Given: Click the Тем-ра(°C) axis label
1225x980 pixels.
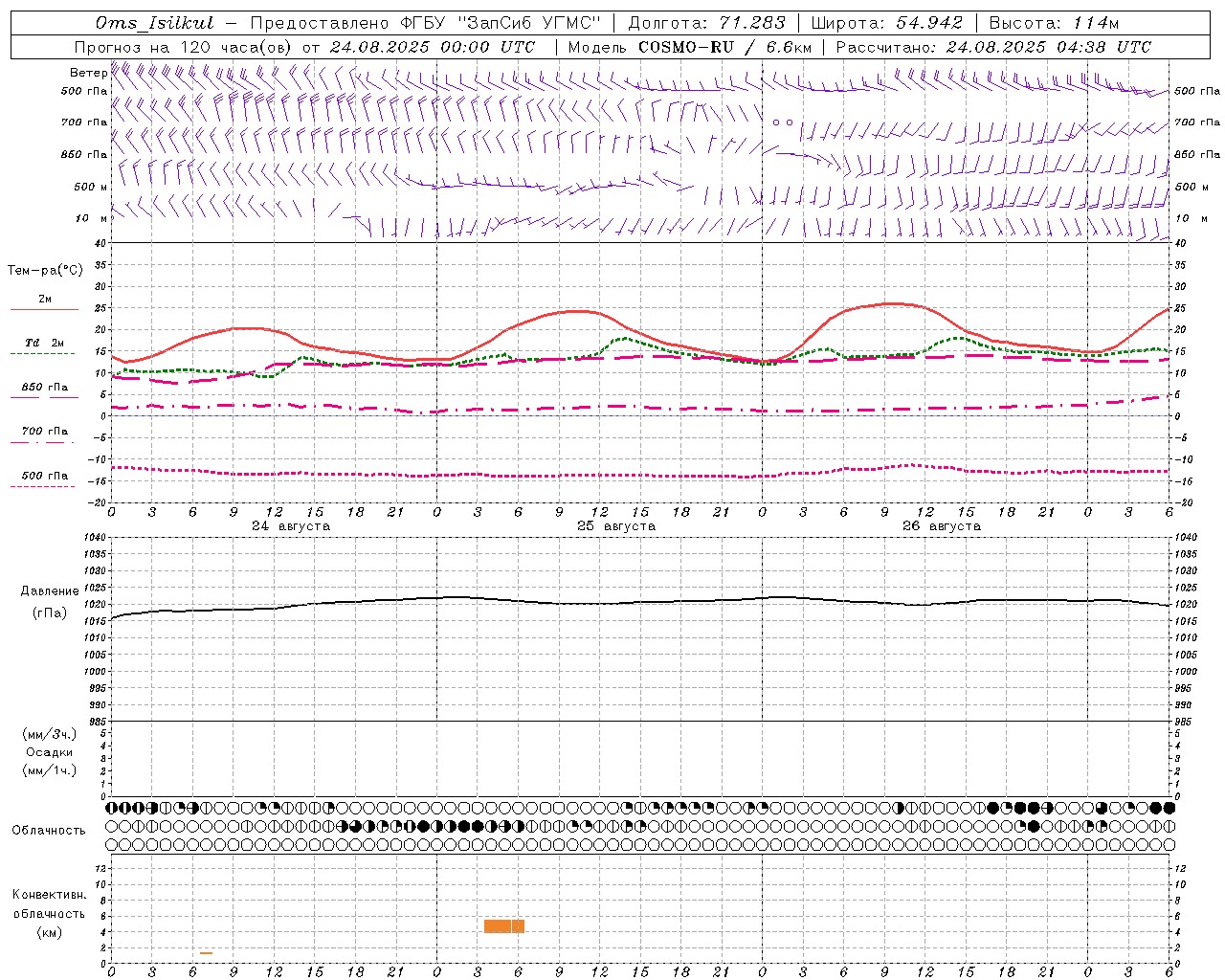Looking at the screenshot, I should pyautogui.click(x=45, y=271).
